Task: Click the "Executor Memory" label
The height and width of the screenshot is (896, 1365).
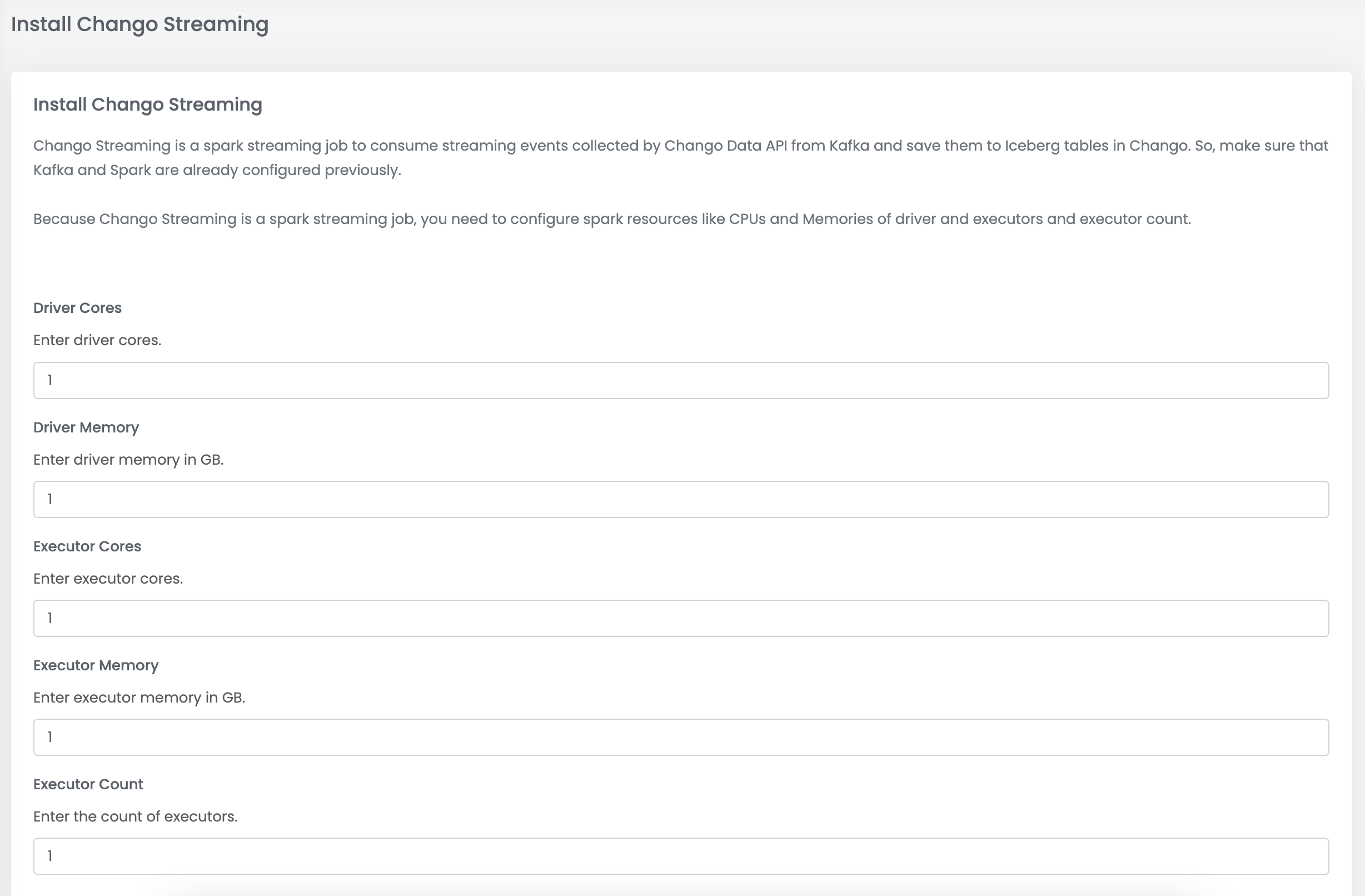Action: 96,665
